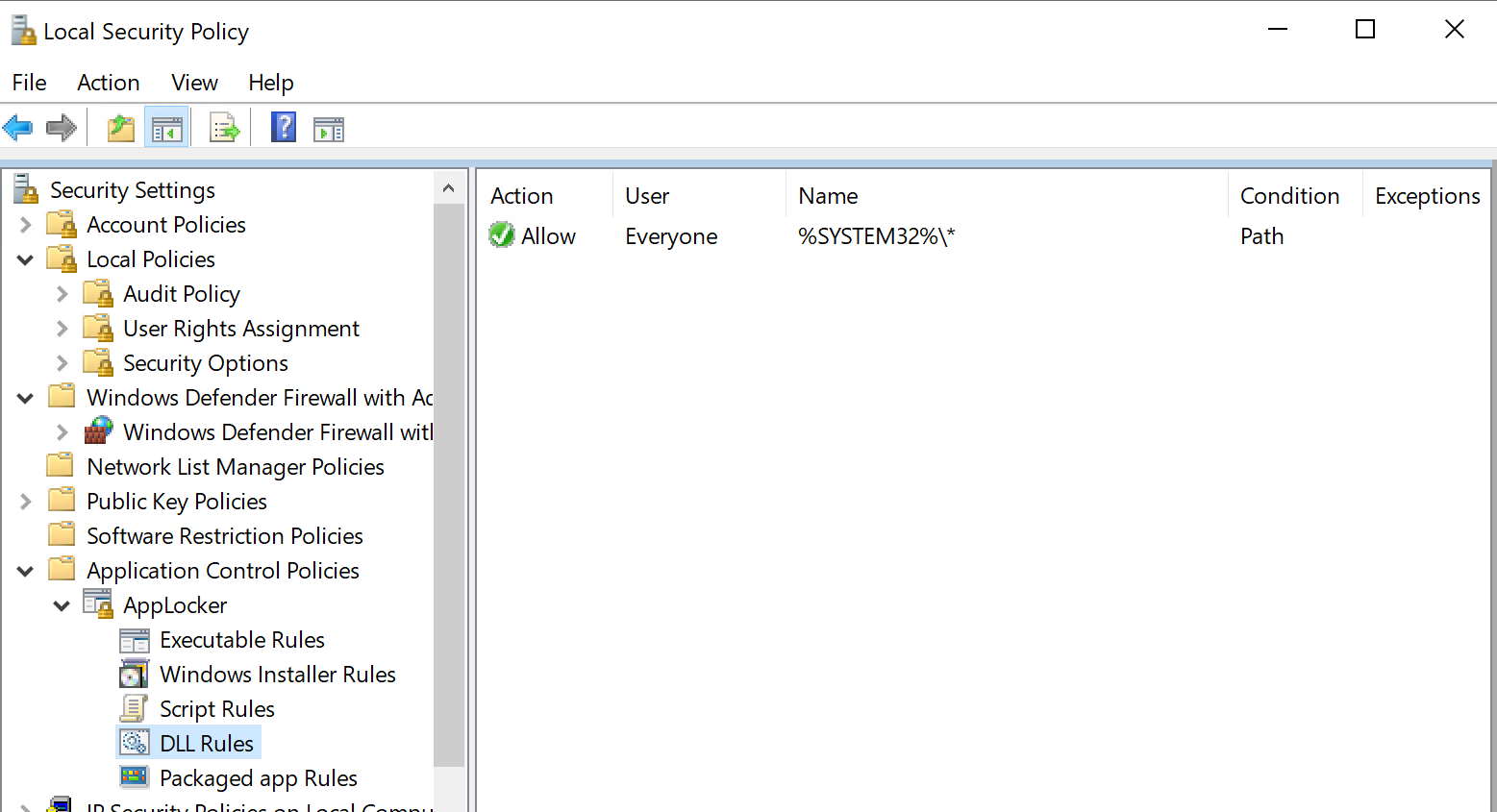Sort by the Exceptions column header

pos(1427,195)
